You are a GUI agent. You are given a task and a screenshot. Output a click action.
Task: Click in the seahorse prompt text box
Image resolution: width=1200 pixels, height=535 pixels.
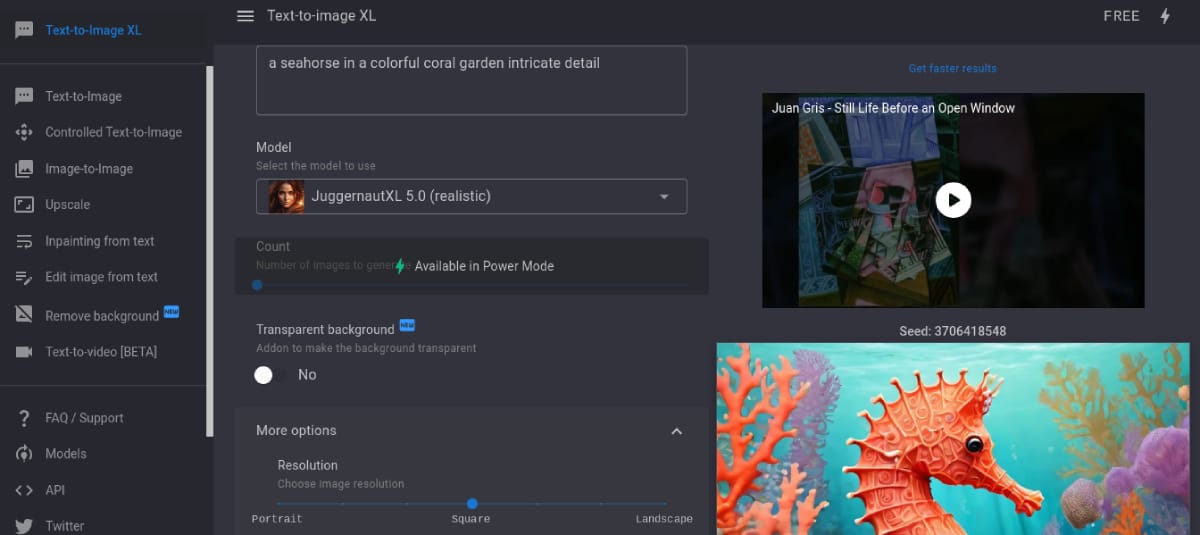[x=471, y=80]
